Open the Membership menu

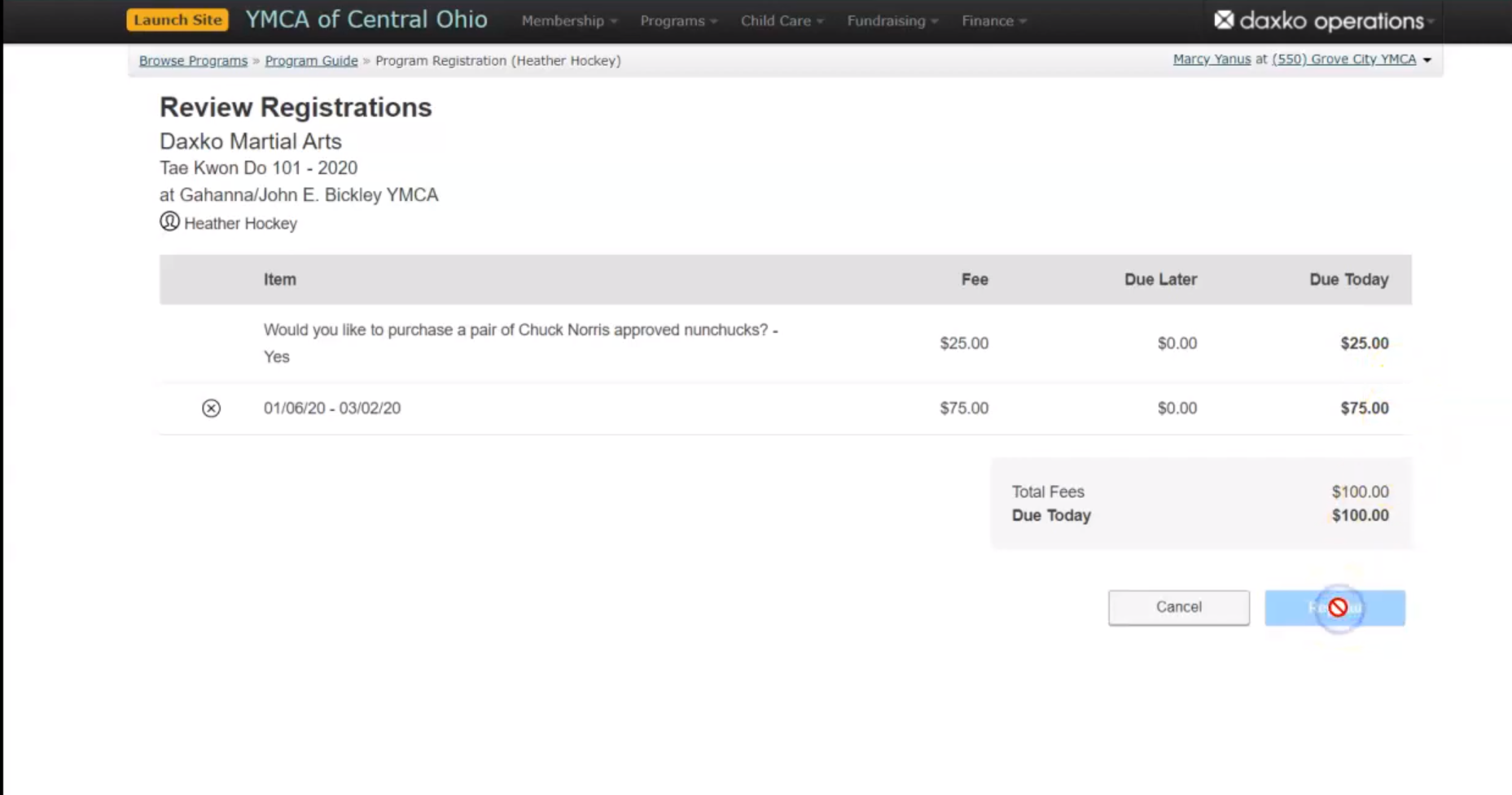click(x=569, y=21)
